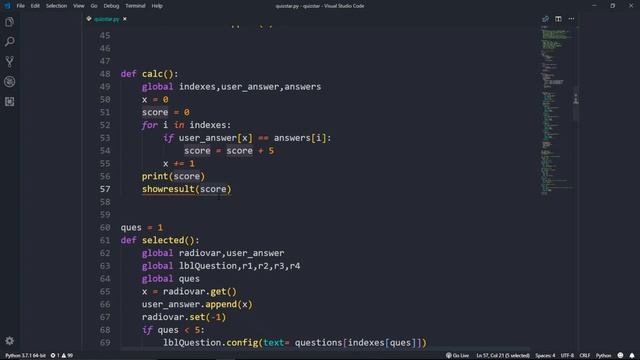Open the View menu

point(79,6)
